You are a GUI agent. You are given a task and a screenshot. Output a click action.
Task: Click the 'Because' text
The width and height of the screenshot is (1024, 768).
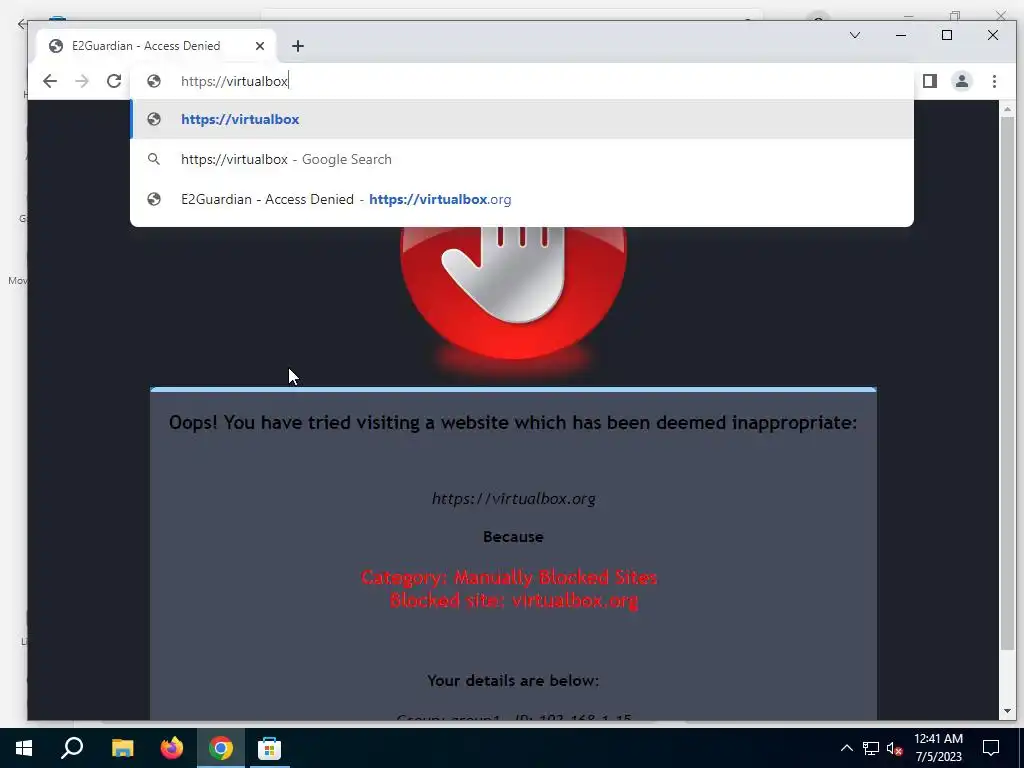coord(513,537)
